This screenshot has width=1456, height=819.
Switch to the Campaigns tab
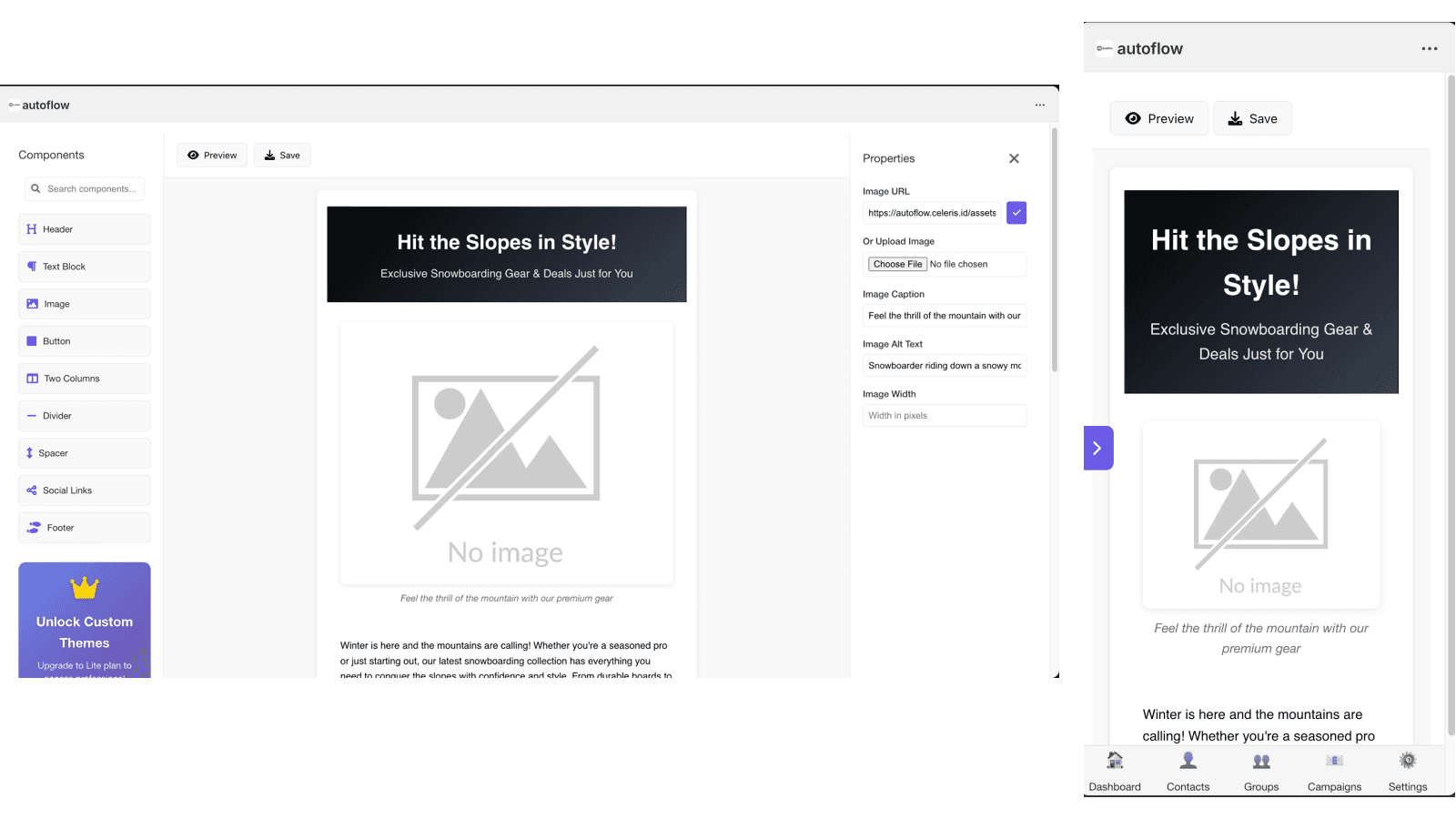[1334, 760]
